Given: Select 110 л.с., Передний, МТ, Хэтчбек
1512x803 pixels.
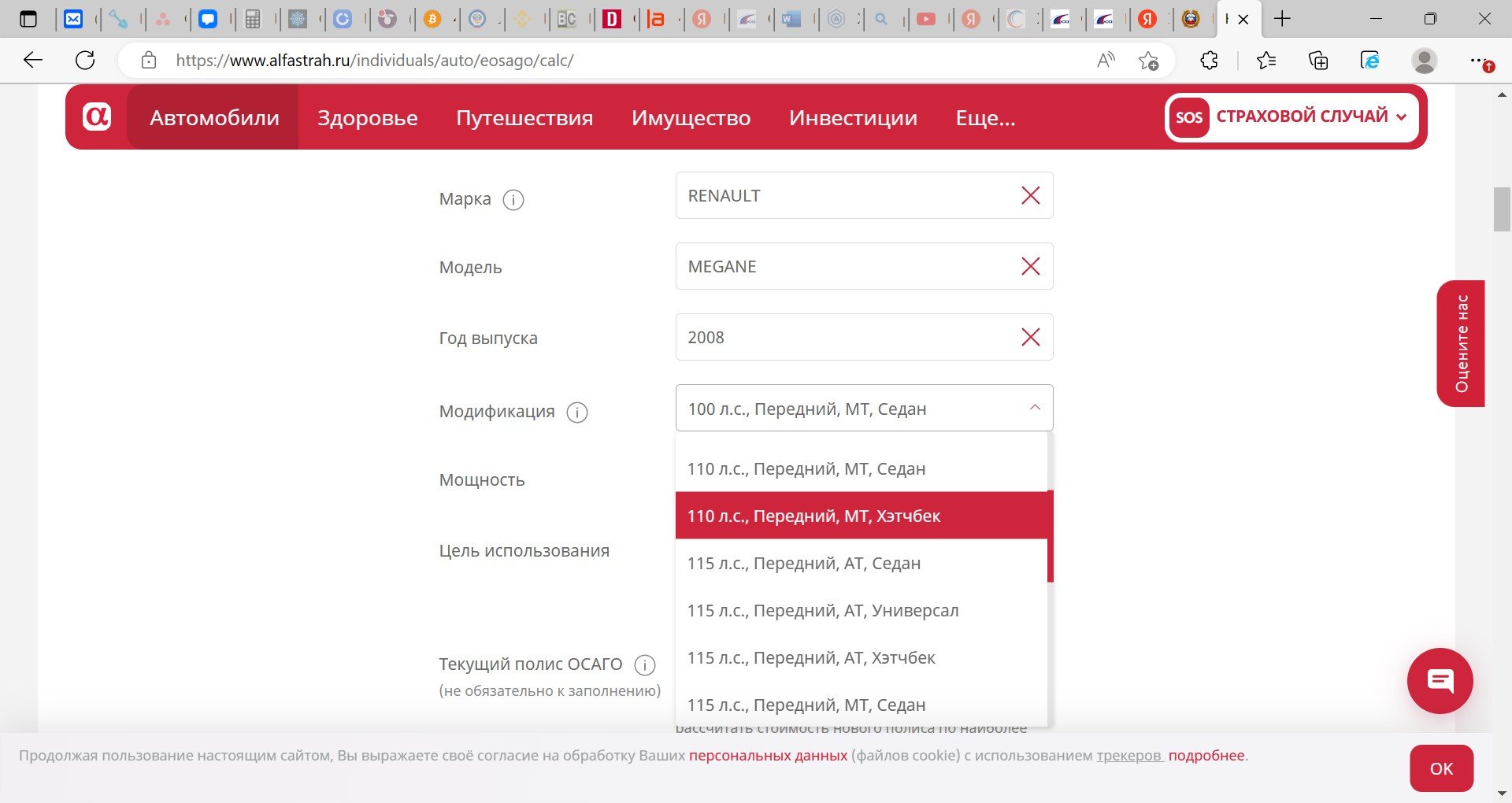Looking at the screenshot, I should [861, 516].
